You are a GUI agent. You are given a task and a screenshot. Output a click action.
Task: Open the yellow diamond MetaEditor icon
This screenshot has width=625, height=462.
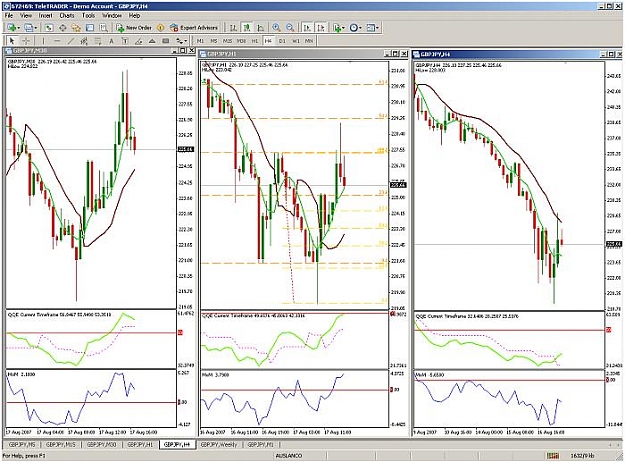160,28
